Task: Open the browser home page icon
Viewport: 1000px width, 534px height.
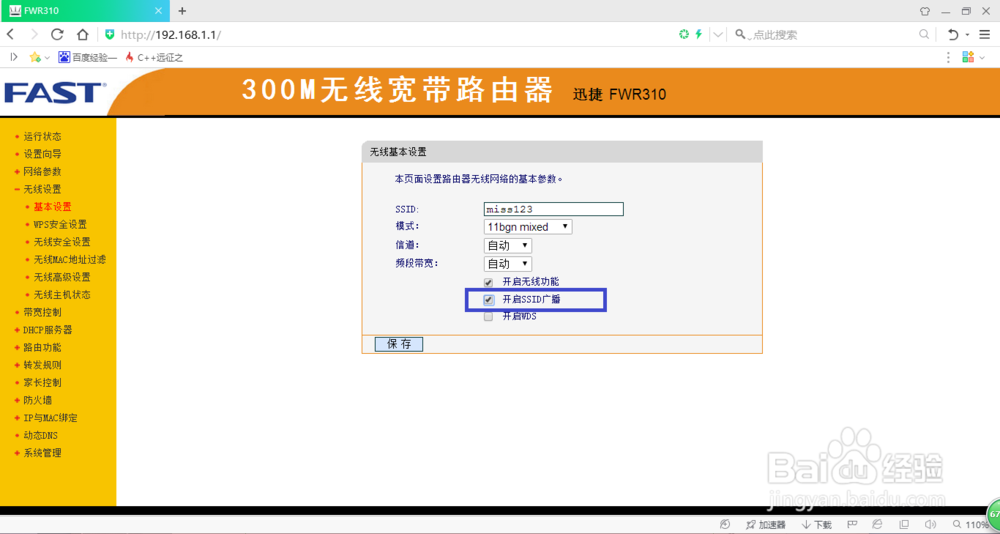Action: click(x=82, y=34)
